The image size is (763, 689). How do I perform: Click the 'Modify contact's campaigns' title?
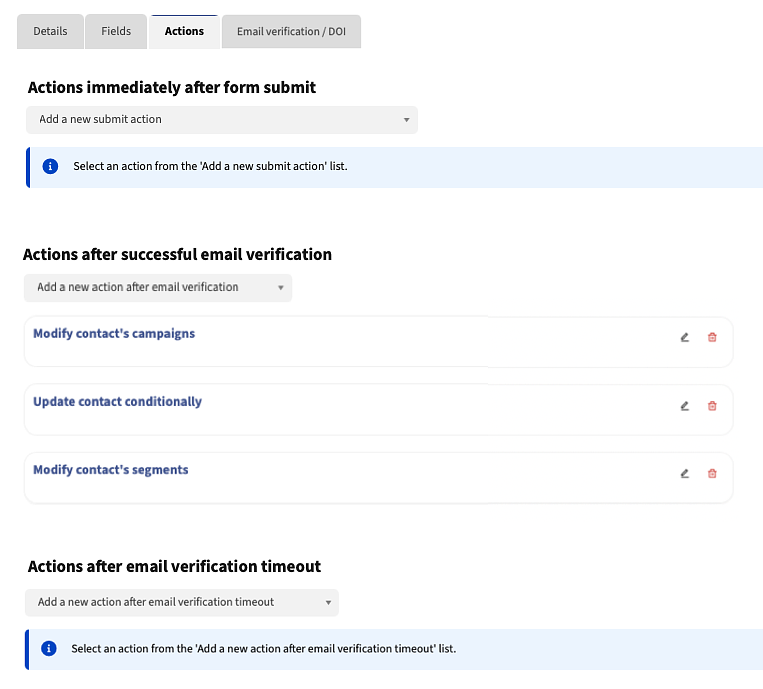click(114, 334)
